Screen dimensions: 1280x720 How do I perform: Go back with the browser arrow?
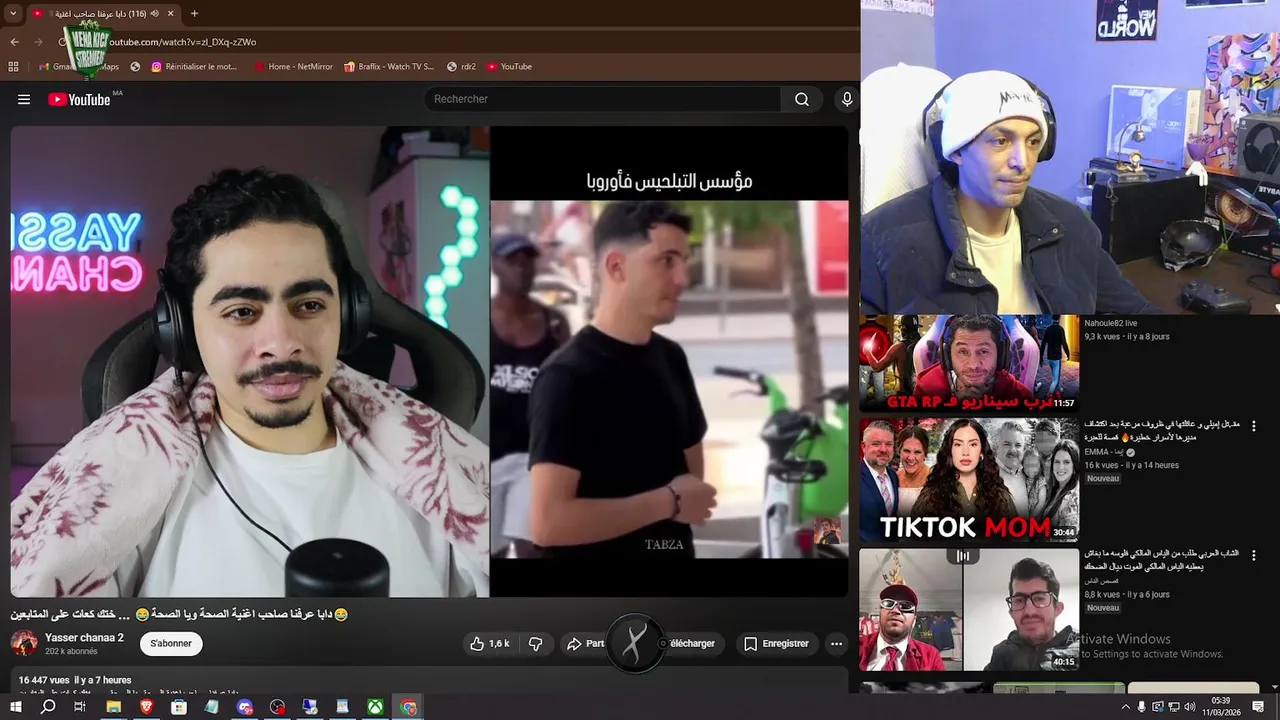coord(14,42)
